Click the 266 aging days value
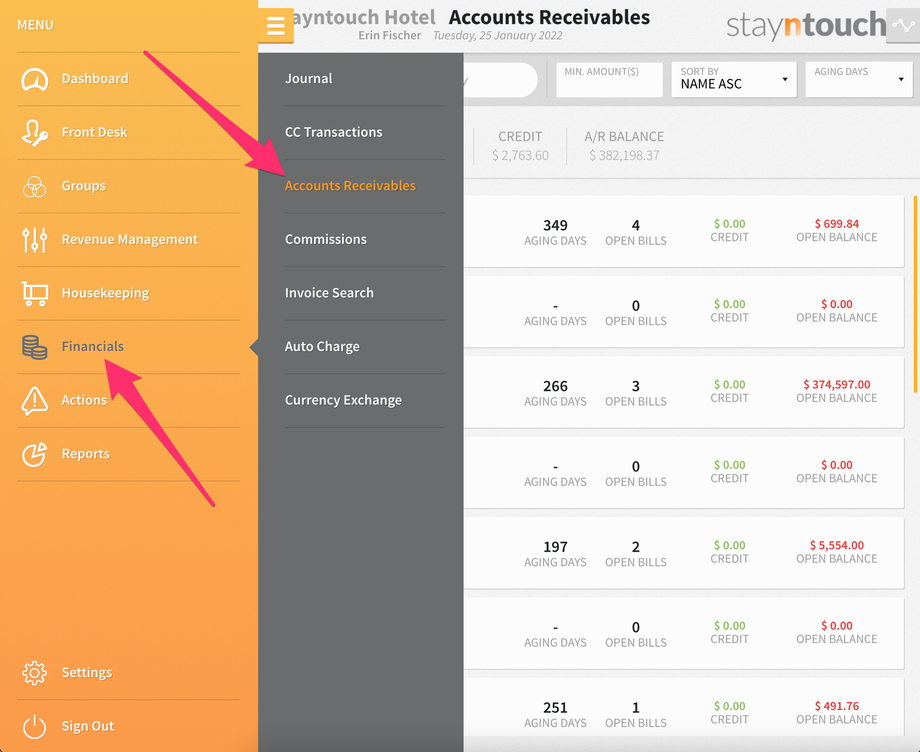Viewport: 920px width, 752px height. point(555,386)
